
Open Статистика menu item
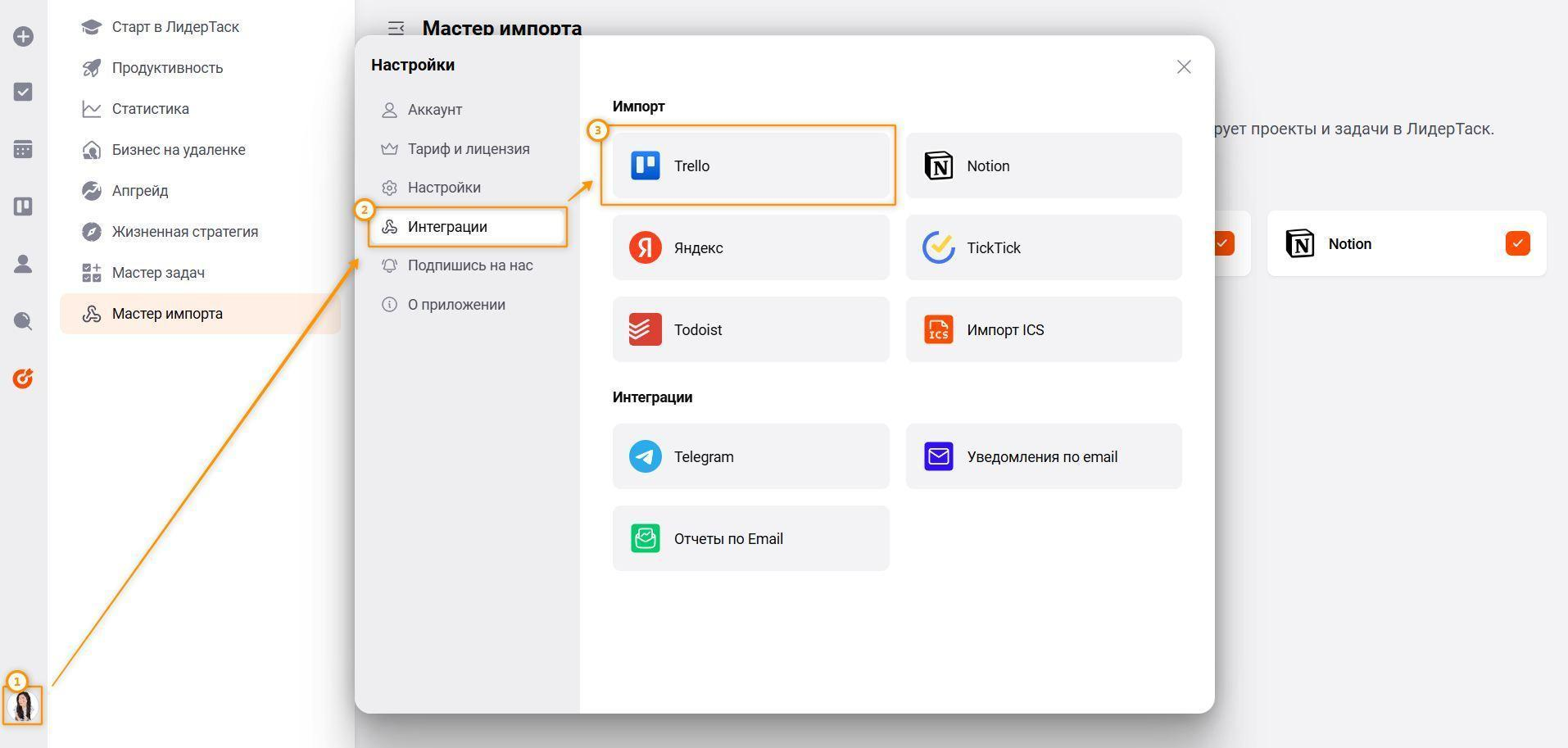(x=200, y=109)
